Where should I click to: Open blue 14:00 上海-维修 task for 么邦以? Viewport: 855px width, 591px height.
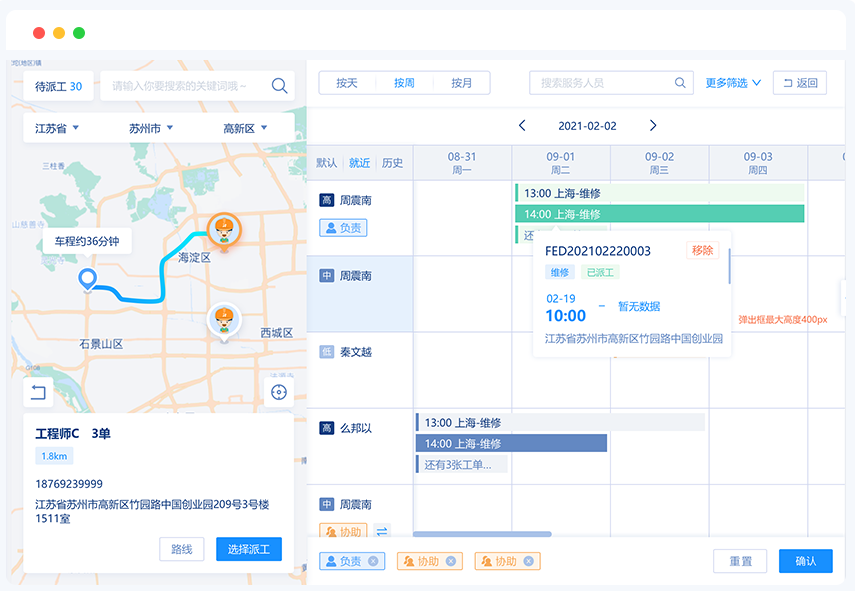[x=511, y=443]
